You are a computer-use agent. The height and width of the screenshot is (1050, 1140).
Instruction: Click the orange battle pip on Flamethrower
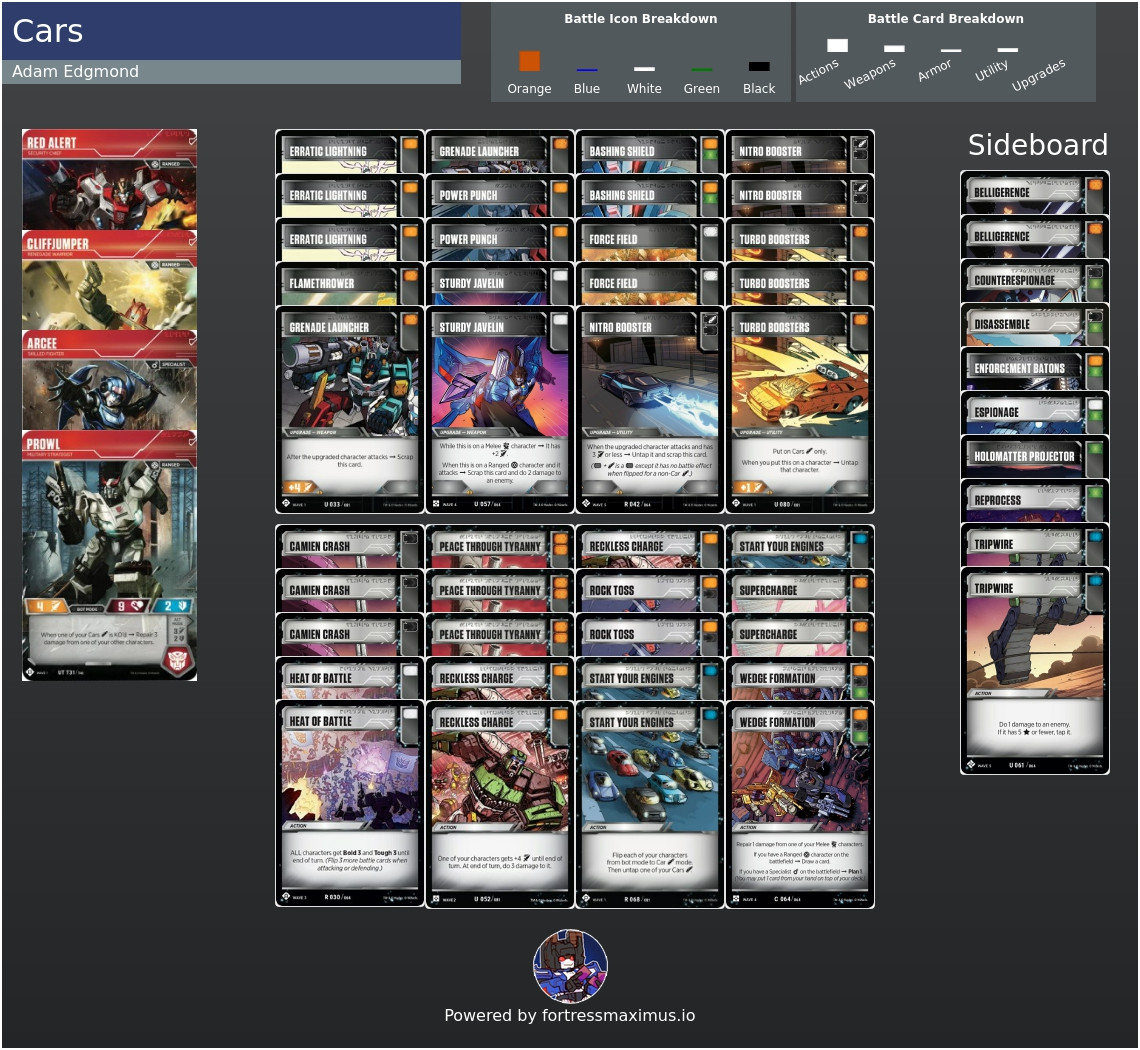tap(410, 276)
